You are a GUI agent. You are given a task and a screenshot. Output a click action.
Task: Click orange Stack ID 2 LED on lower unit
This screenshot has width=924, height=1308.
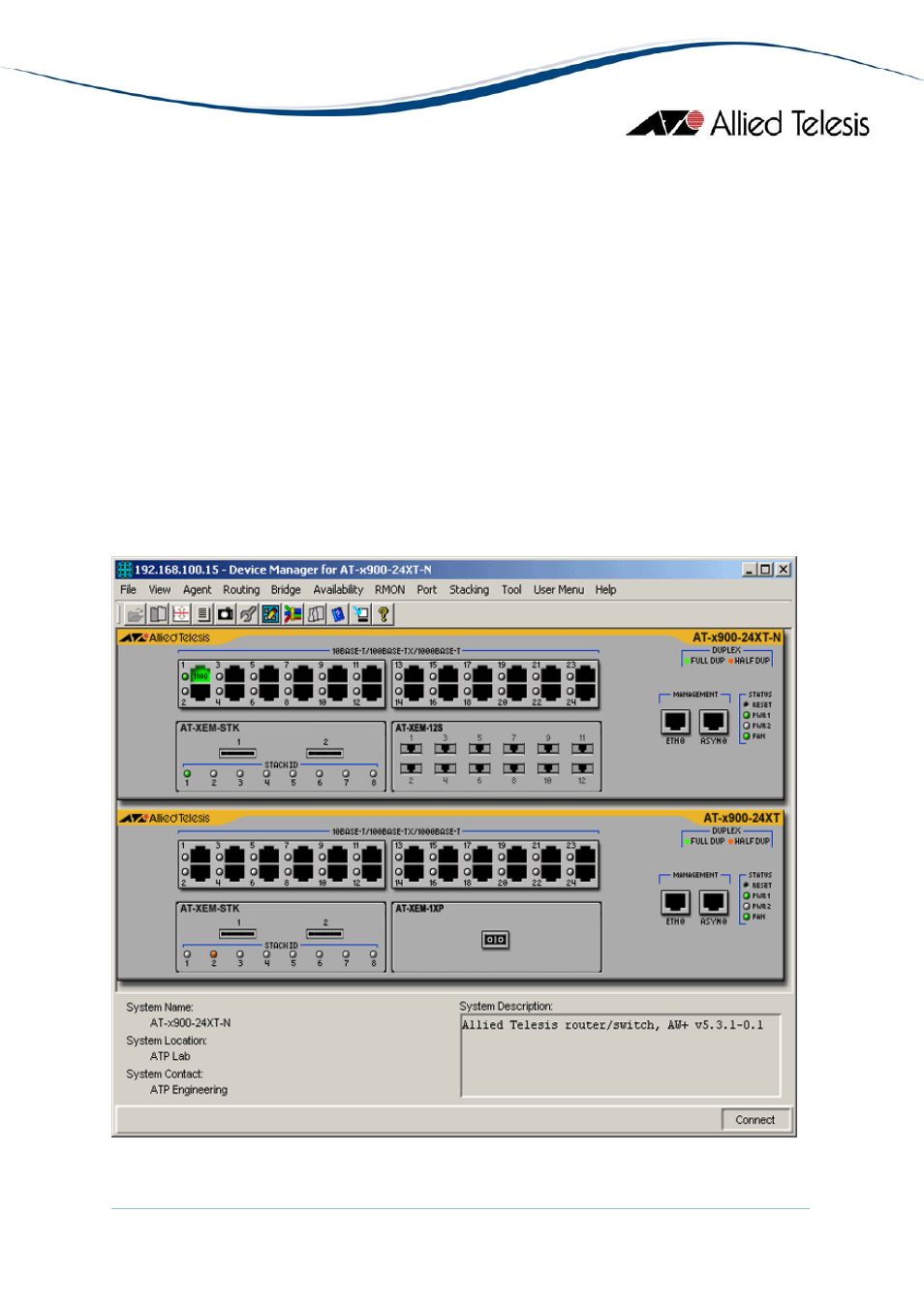pos(213,954)
